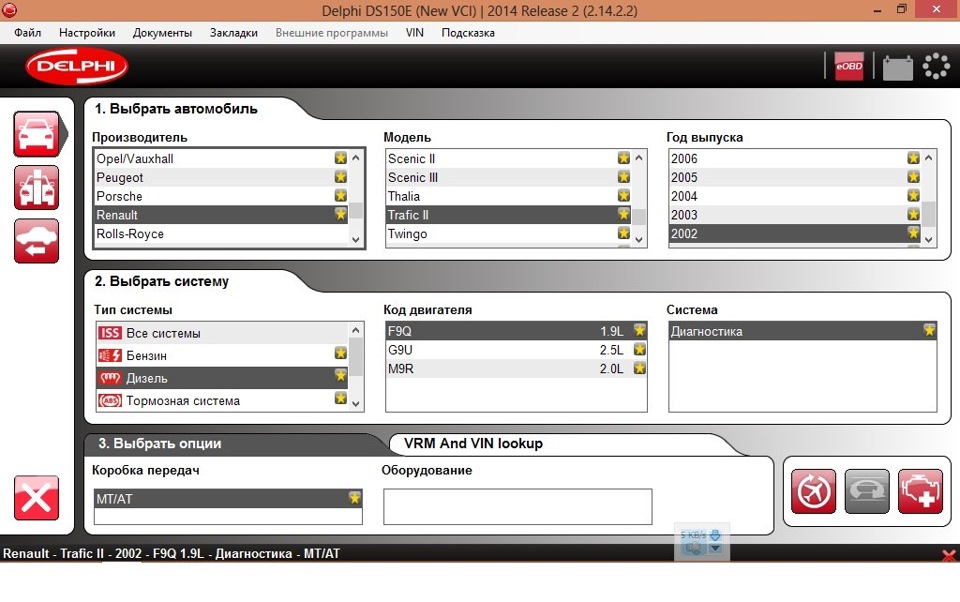This screenshot has width=960, height=602.
Task: Select the Бензин system type
Action: (x=222, y=355)
